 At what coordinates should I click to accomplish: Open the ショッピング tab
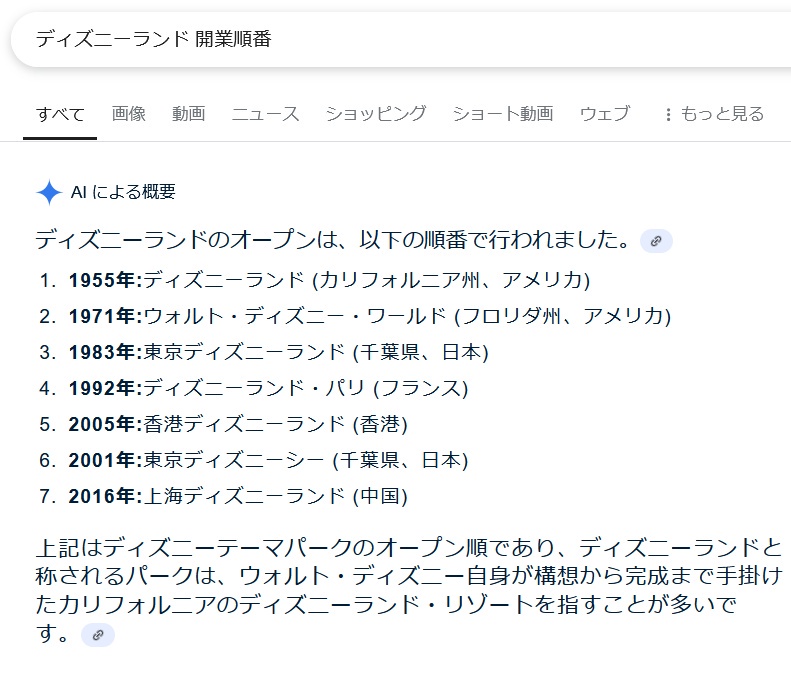pyautogui.click(x=375, y=114)
